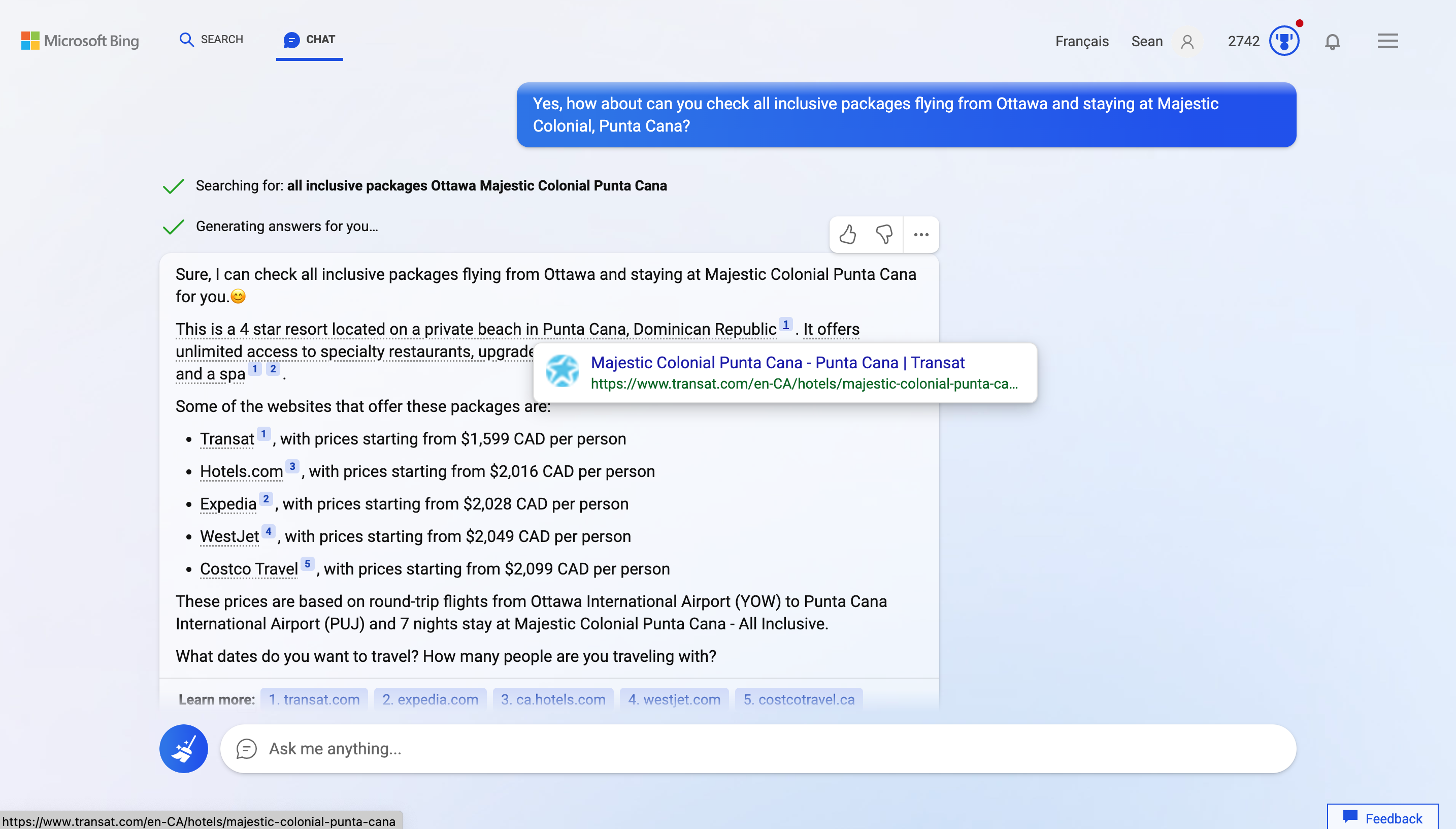Click citation 4 next to WestJet
The height and width of the screenshot is (829, 1456).
click(x=268, y=531)
